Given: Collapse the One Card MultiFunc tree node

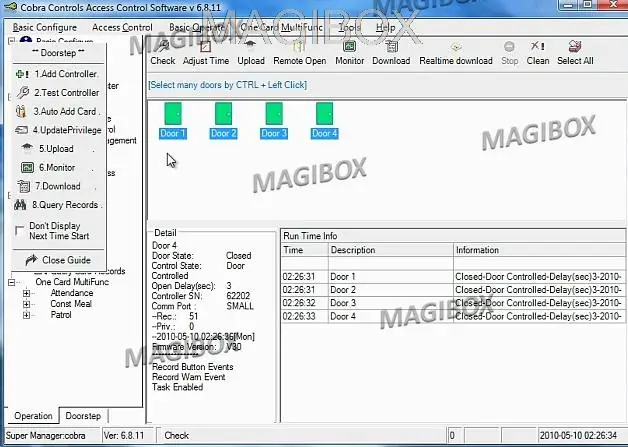Looking at the screenshot, I should (x=12, y=282).
